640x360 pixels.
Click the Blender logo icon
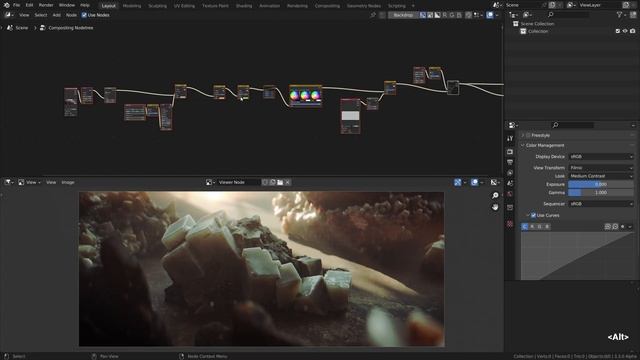(x=6, y=5)
